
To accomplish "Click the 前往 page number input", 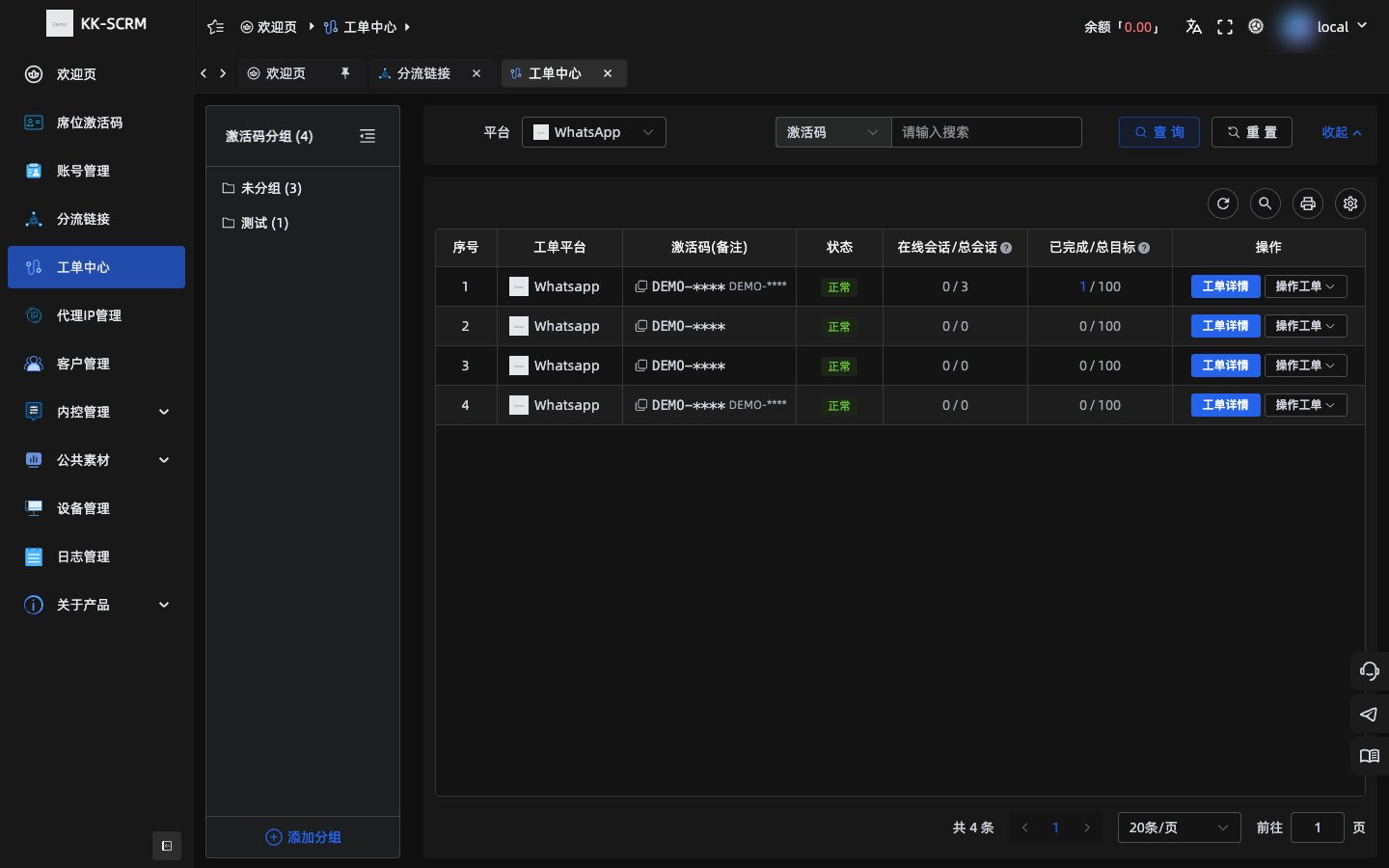I will click(1318, 827).
